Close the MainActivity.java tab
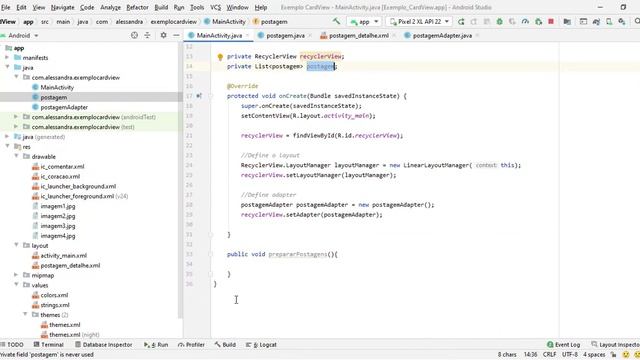640x360 pixels. (247, 36)
